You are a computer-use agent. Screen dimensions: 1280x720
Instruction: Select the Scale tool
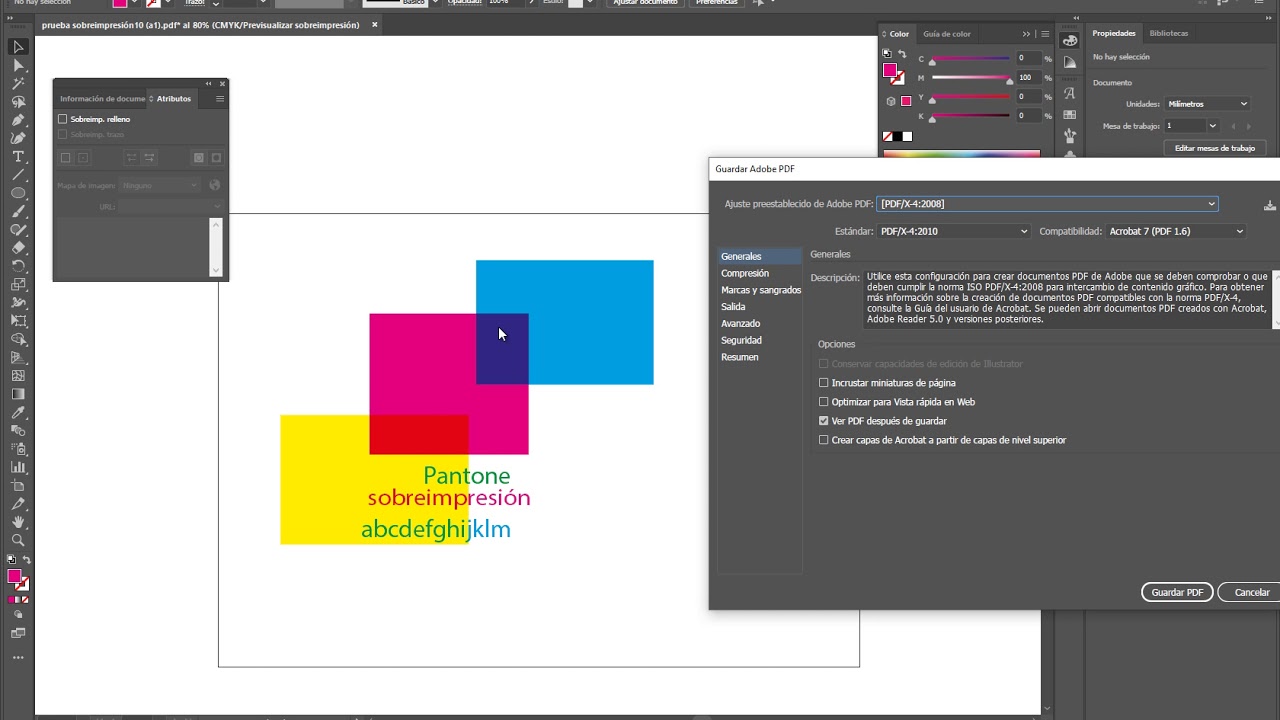18,285
